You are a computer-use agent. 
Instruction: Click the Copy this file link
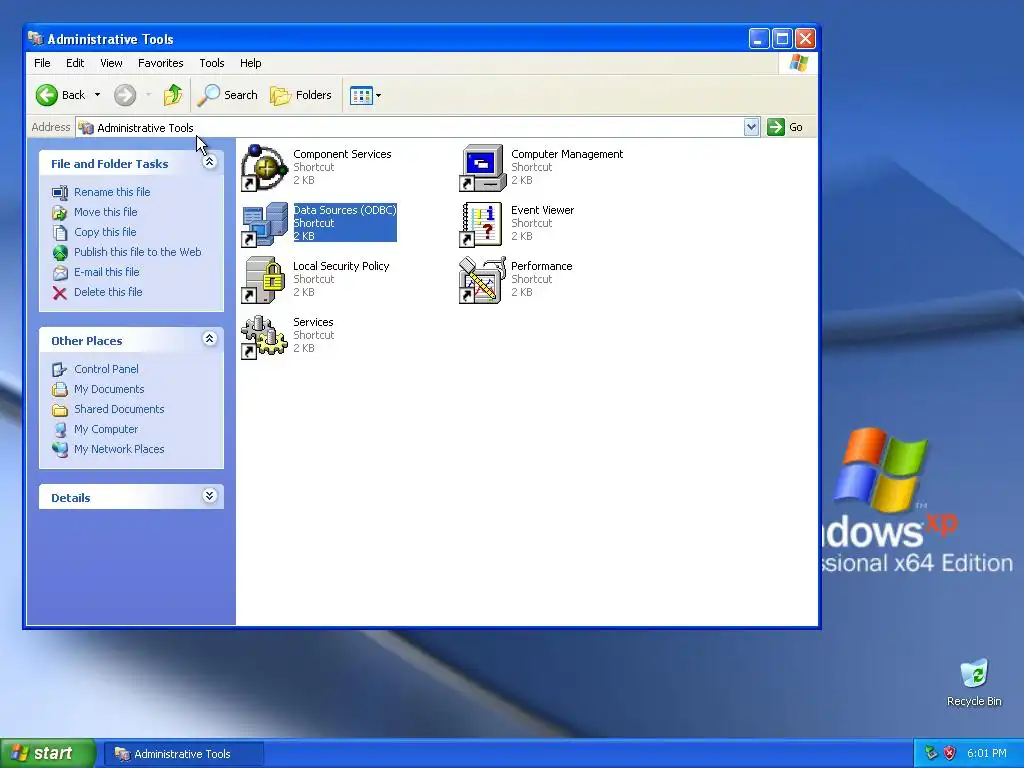tap(105, 232)
